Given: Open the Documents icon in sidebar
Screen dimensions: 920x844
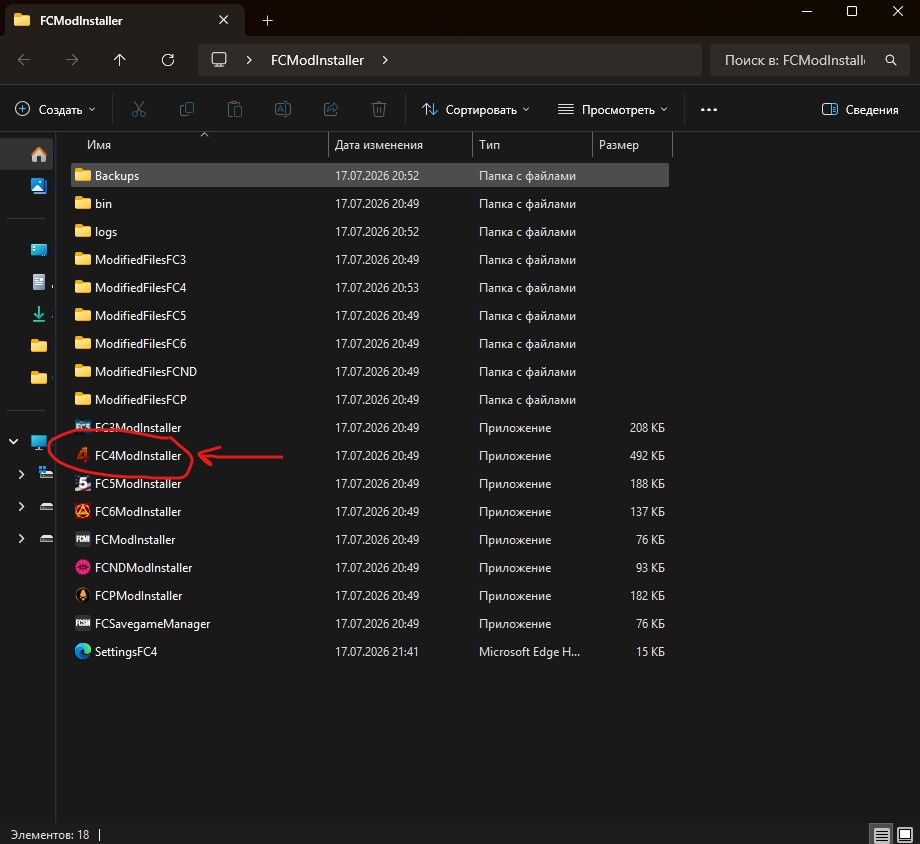Looking at the screenshot, I should [39, 282].
